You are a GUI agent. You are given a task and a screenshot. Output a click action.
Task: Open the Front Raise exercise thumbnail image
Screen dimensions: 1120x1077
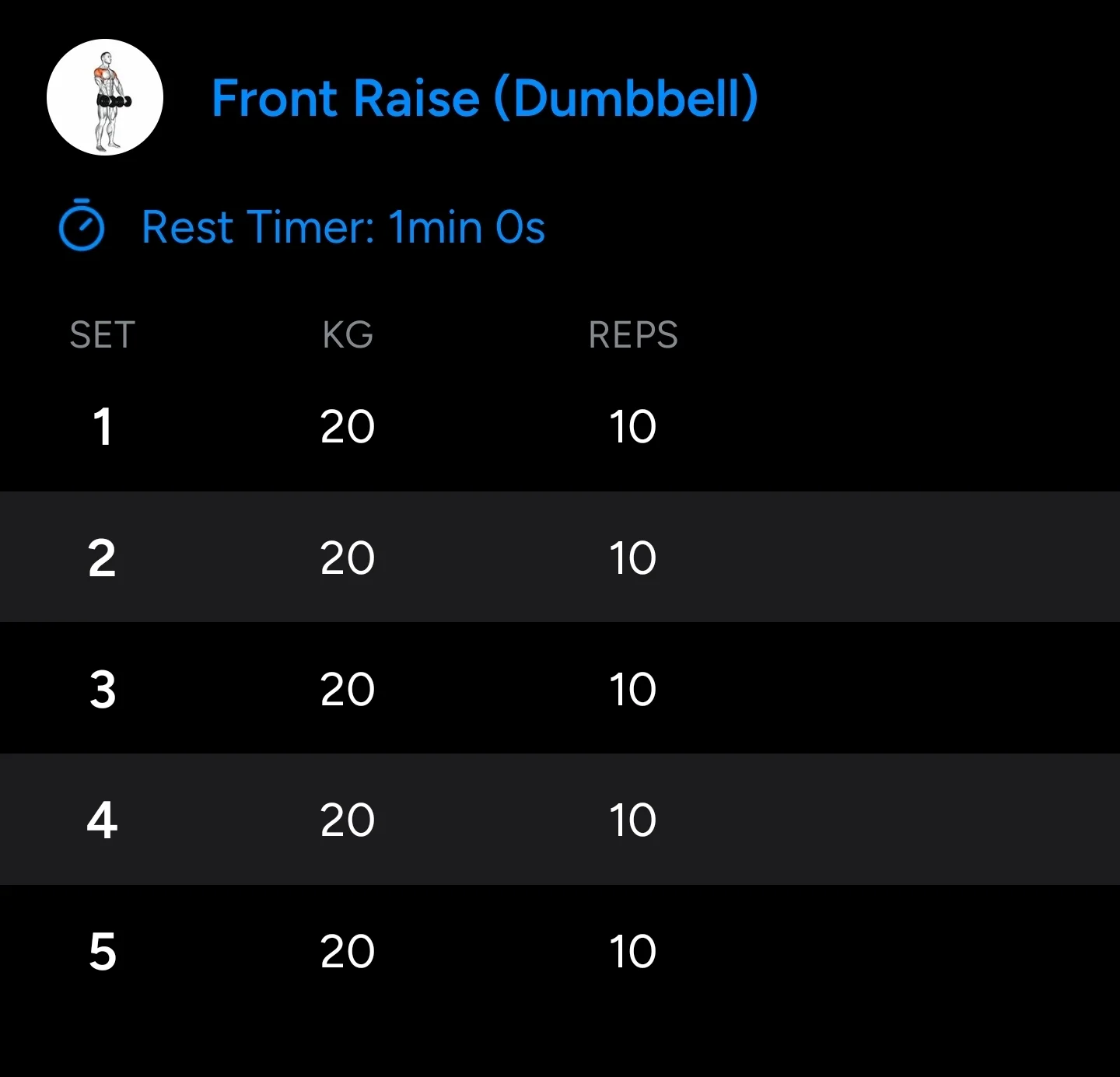pos(105,97)
